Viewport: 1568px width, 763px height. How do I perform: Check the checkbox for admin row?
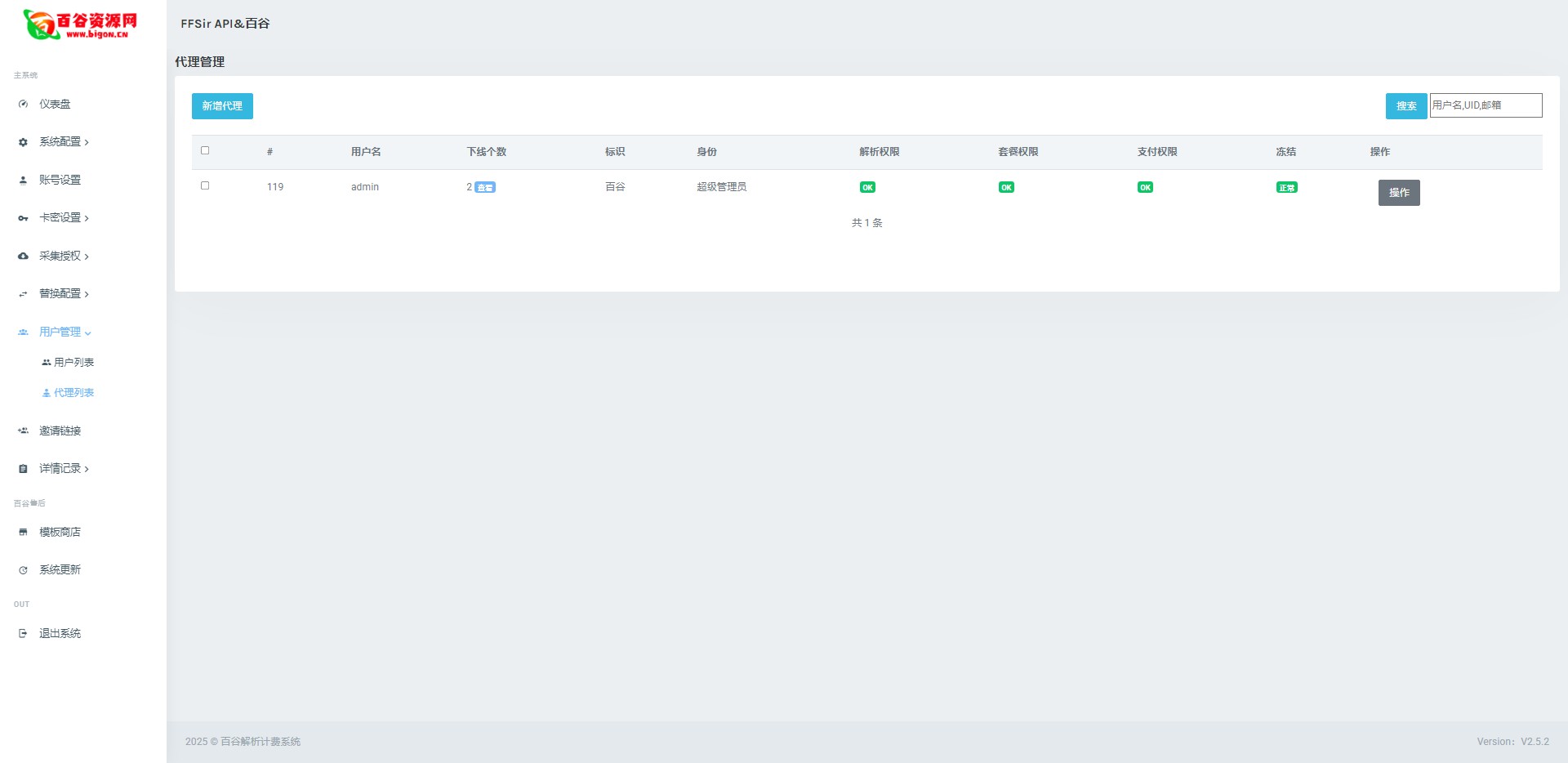pyautogui.click(x=205, y=186)
